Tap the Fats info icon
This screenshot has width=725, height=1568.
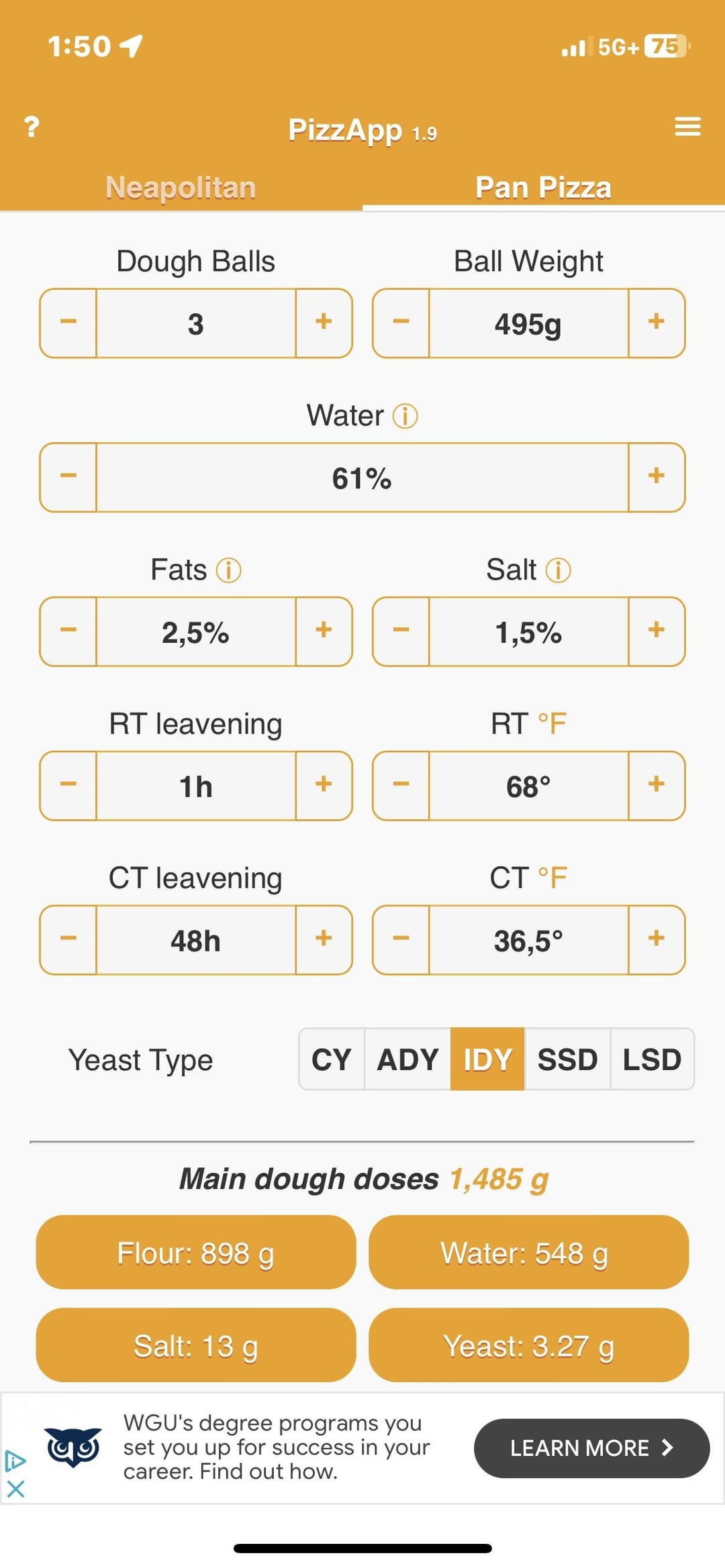tap(228, 570)
